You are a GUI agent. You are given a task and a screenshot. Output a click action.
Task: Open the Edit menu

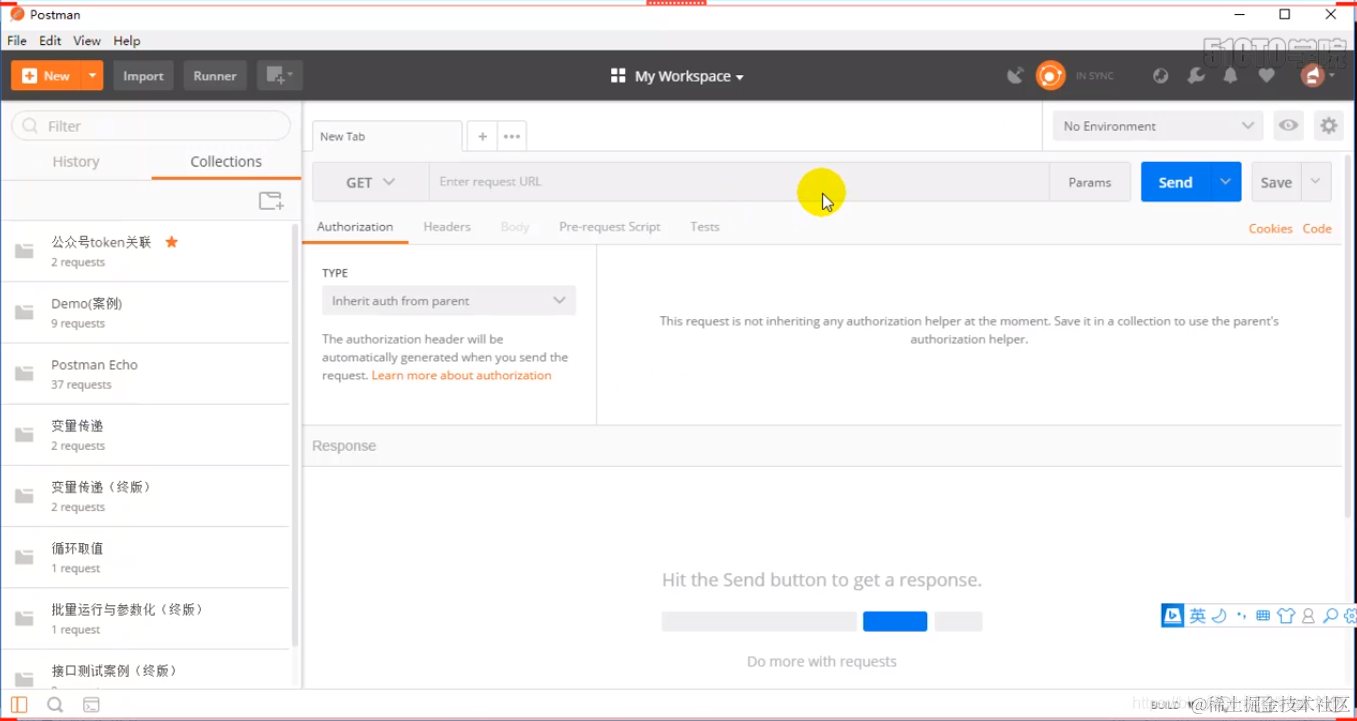pos(50,41)
